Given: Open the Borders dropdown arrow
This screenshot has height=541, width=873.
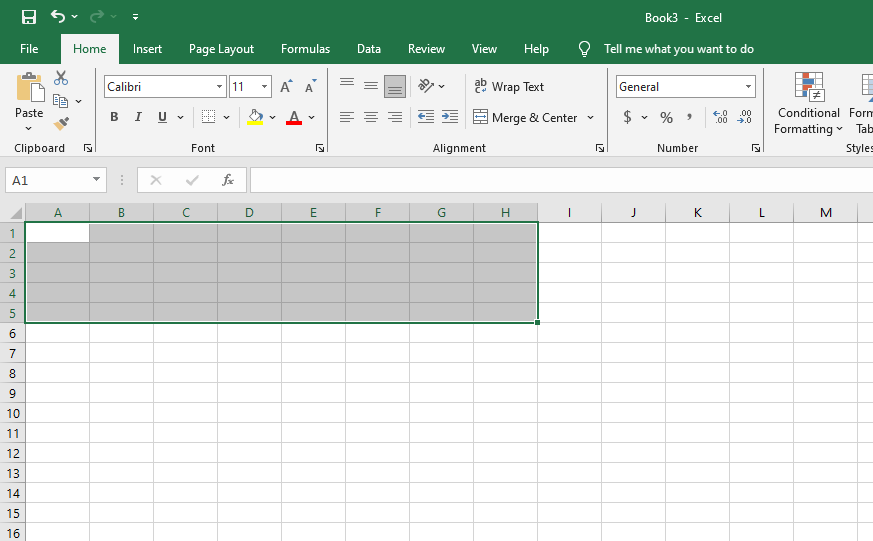Looking at the screenshot, I should pos(227,117).
